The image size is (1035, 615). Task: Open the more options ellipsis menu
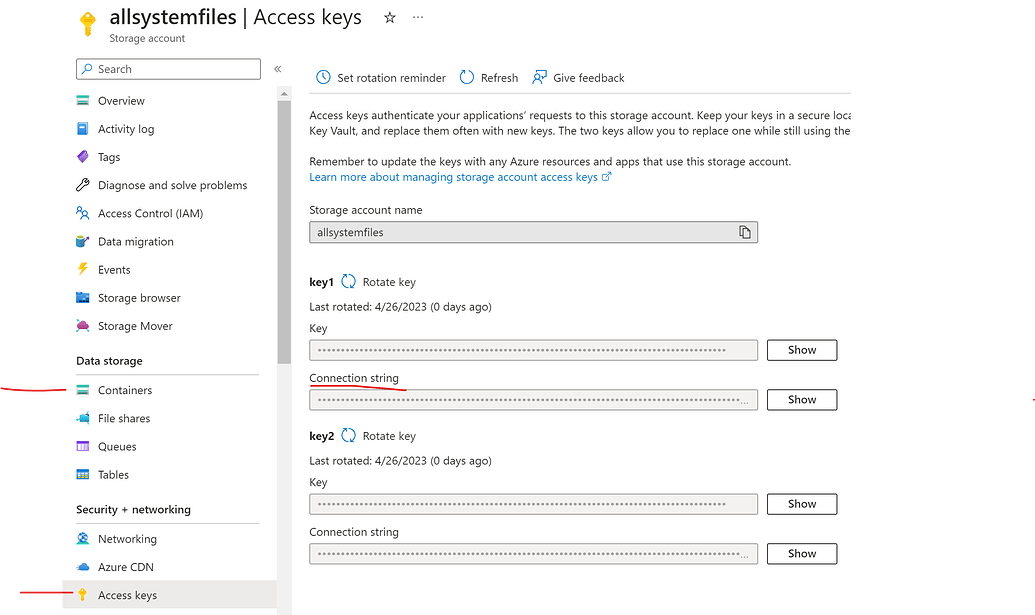(418, 17)
